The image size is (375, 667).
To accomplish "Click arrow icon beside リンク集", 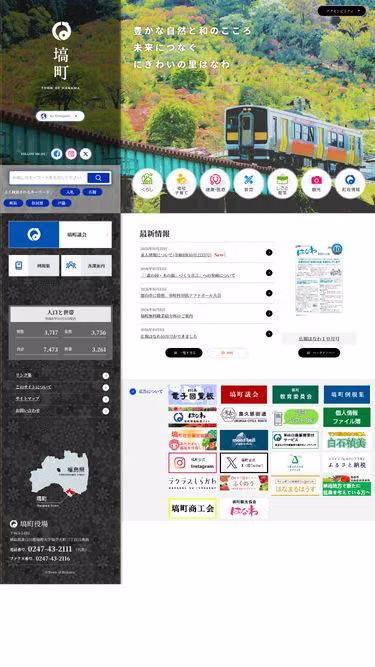I will coord(105,376).
